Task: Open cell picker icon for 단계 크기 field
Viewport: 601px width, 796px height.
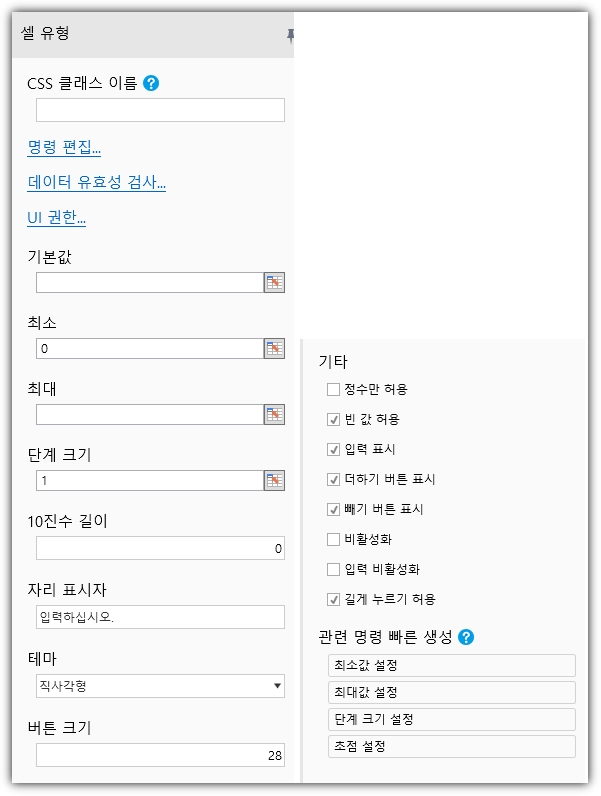Action: tap(274, 481)
